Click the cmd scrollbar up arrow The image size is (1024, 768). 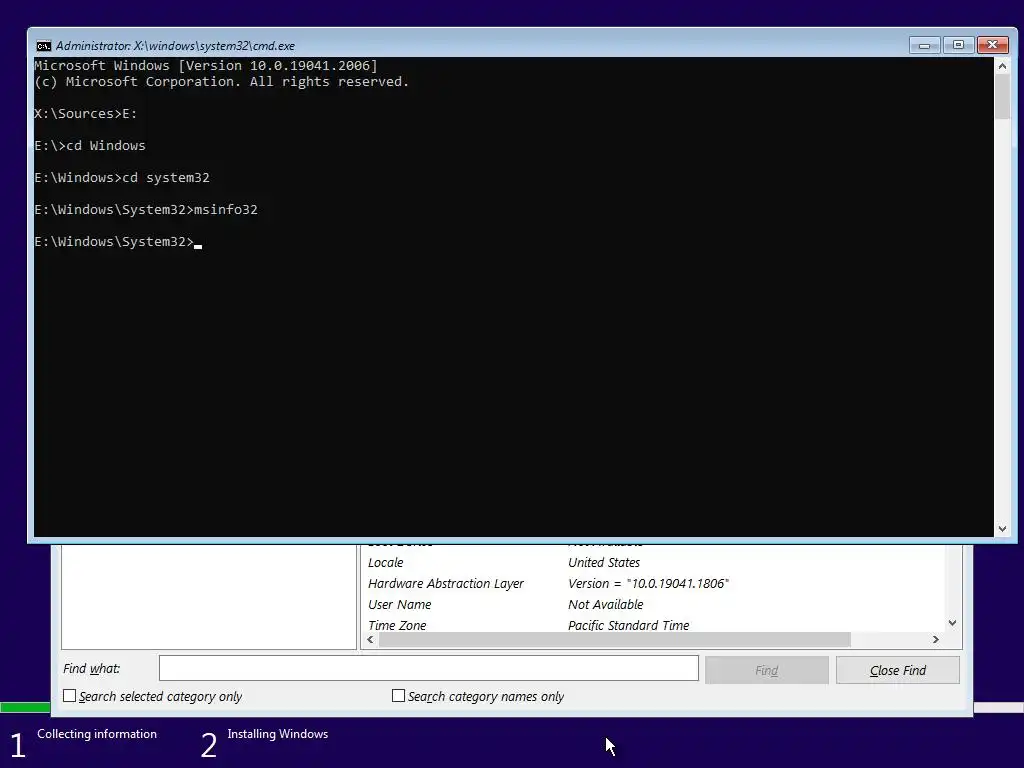(1002, 66)
